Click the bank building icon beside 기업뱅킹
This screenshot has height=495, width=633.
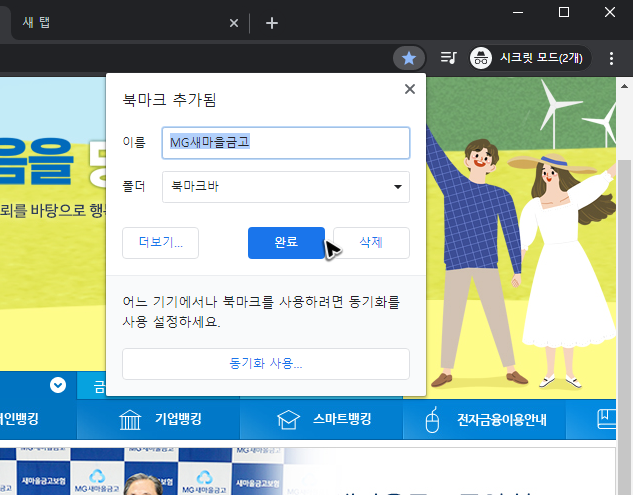130,419
